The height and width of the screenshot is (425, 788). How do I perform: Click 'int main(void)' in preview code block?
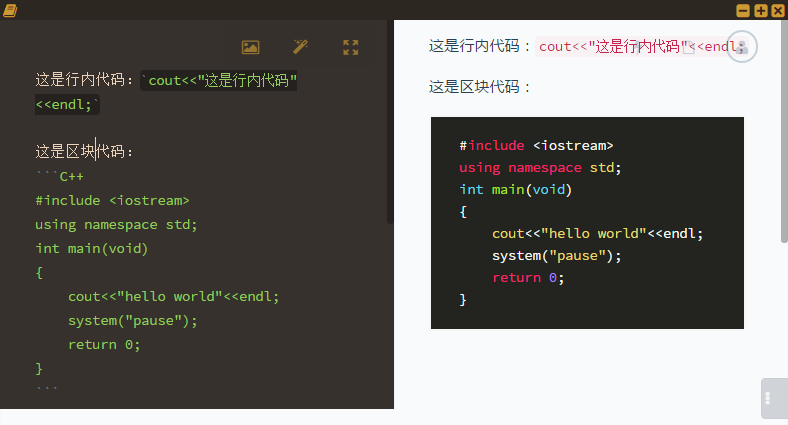[516, 190]
